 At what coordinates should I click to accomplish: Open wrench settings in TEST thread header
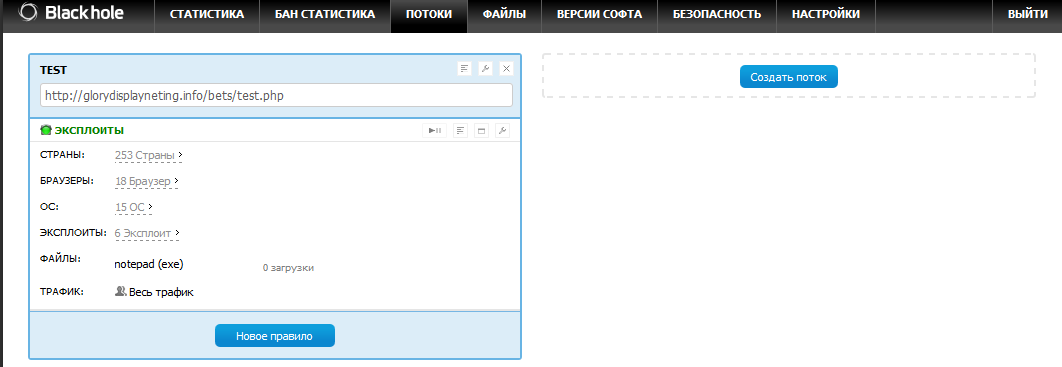pyautogui.click(x=485, y=68)
